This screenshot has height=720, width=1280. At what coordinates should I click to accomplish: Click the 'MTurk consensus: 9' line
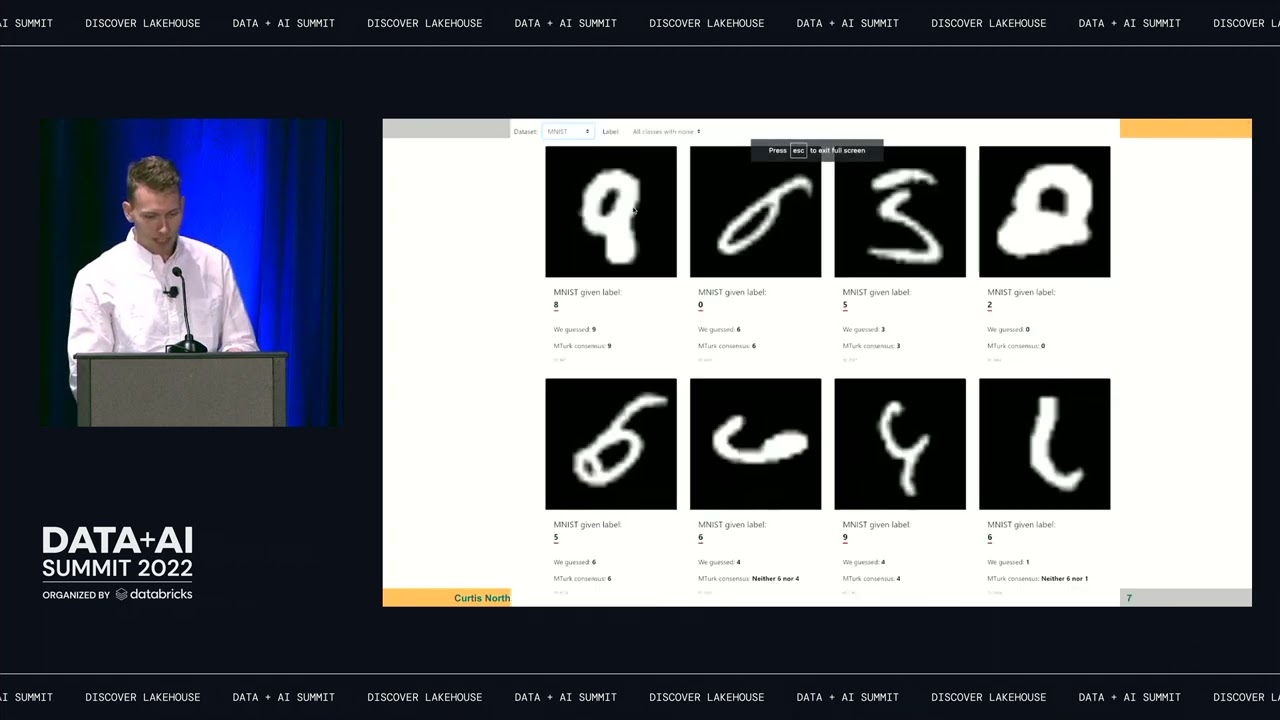(583, 346)
